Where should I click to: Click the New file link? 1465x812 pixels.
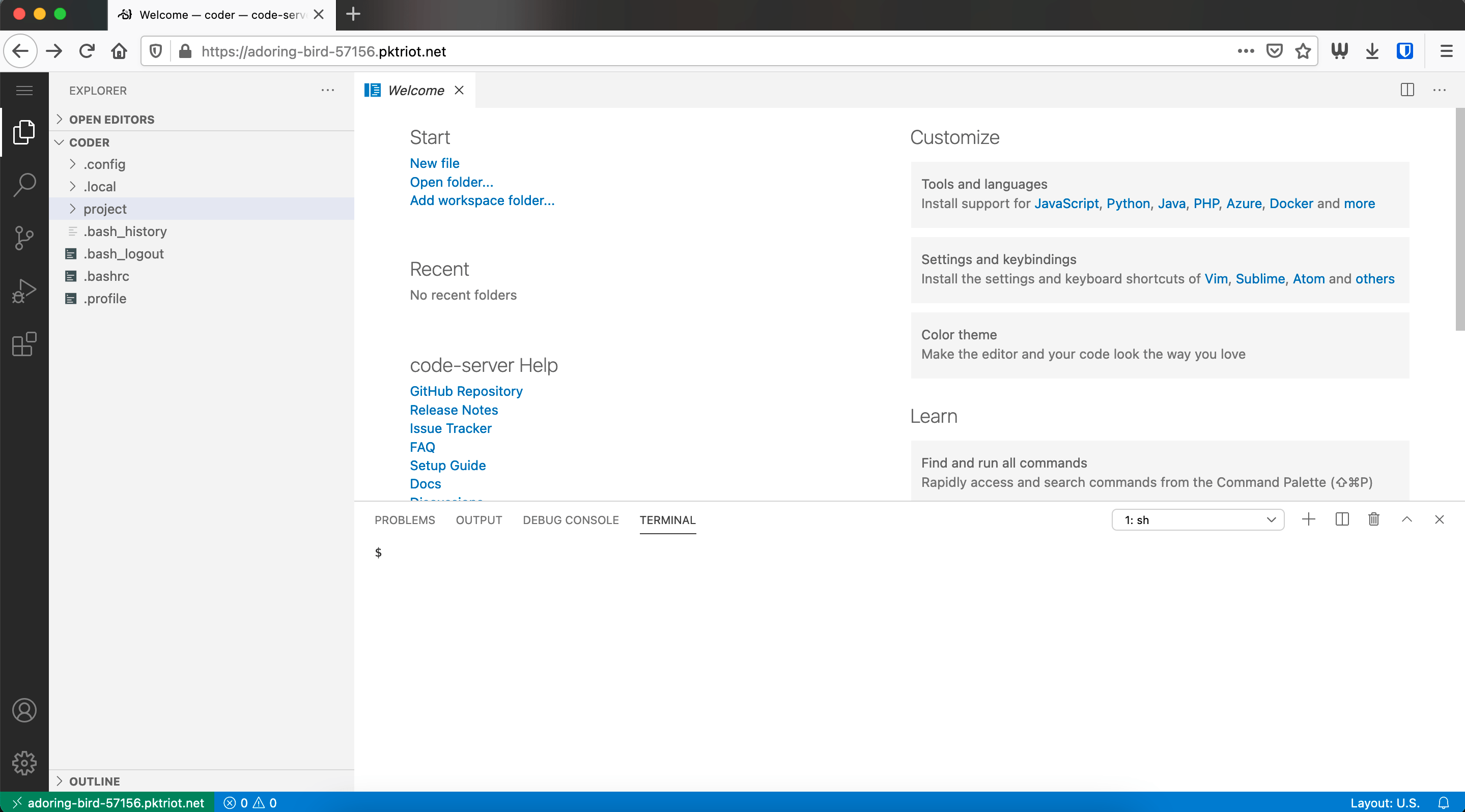click(434, 163)
